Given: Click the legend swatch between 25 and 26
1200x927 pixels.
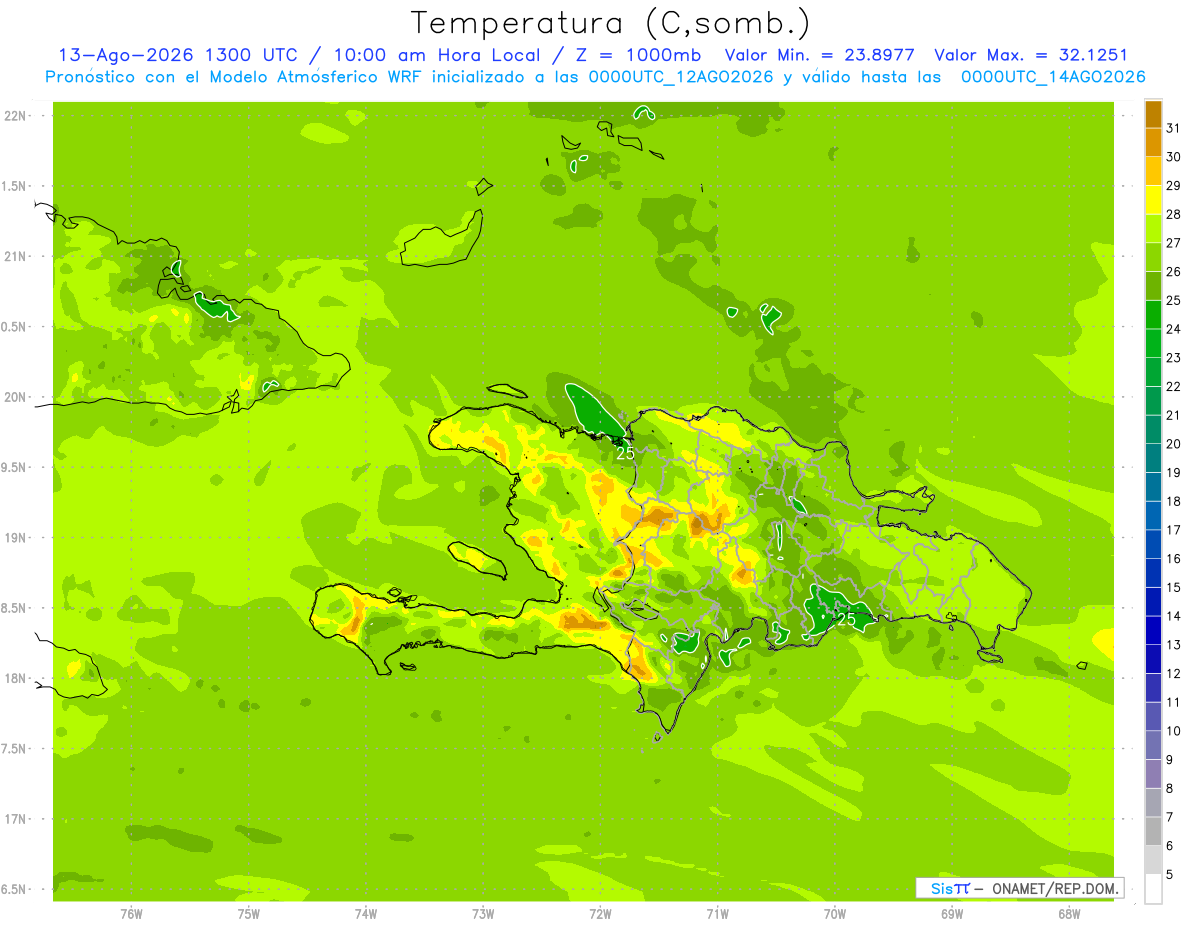Looking at the screenshot, I should tap(1153, 286).
